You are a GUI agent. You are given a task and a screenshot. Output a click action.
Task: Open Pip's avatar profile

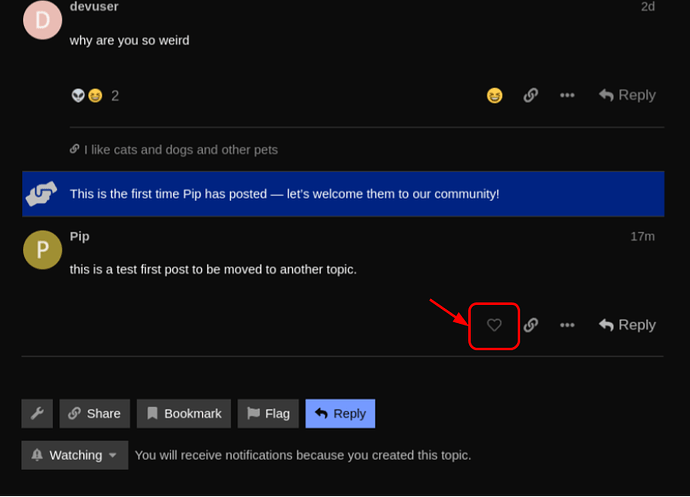42,250
